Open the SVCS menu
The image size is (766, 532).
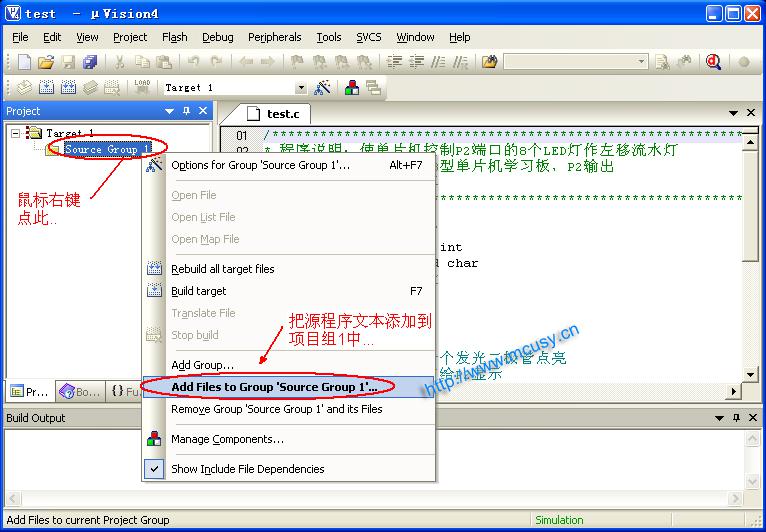pos(368,37)
